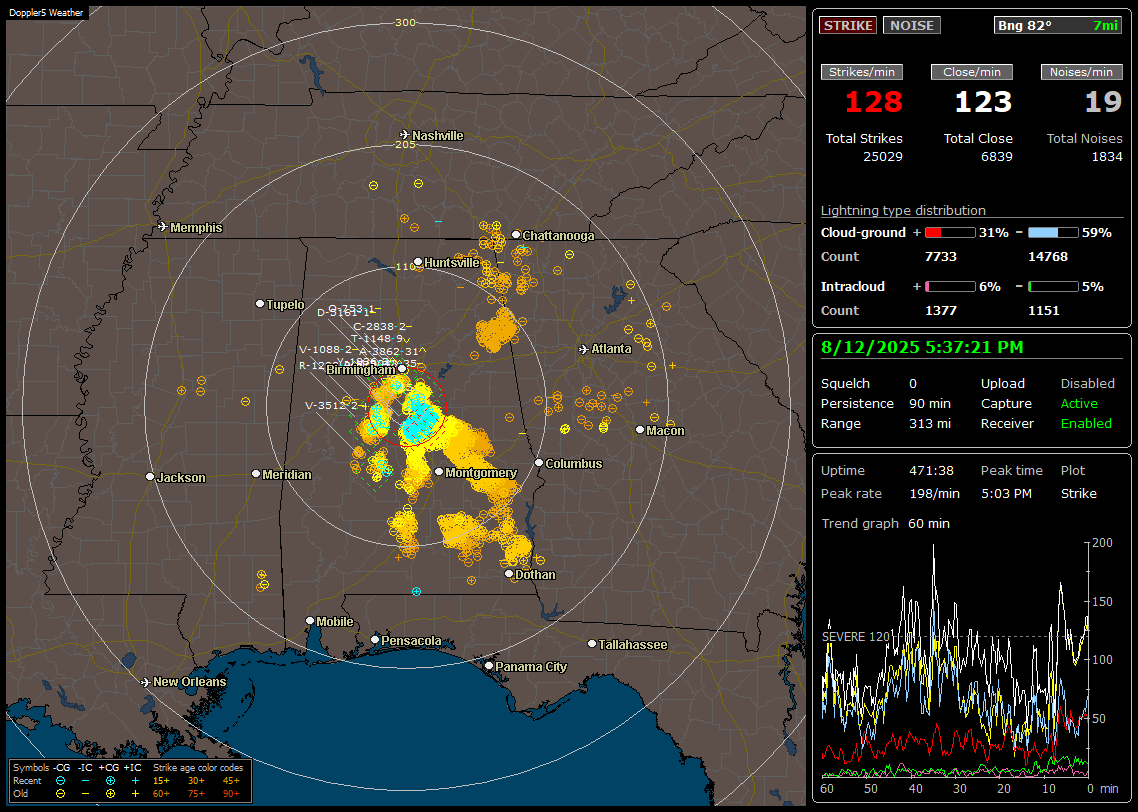The image size is (1138, 812).
Task: Click the Memphis airport icon
Action: coord(163,227)
